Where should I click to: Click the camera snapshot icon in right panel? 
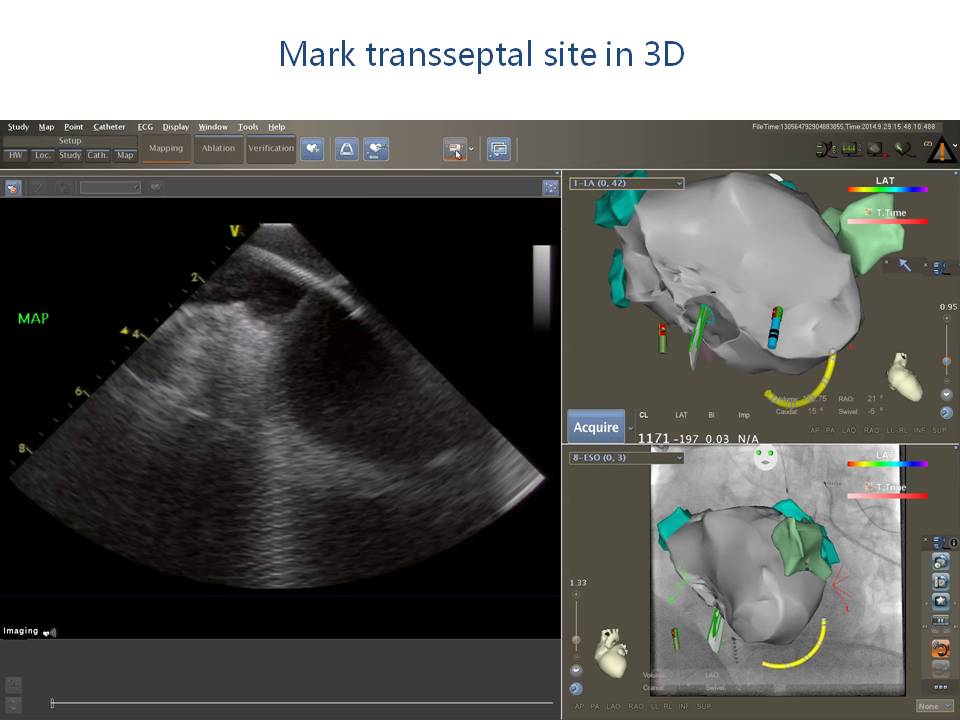pyautogui.click(x=940, y=562)
